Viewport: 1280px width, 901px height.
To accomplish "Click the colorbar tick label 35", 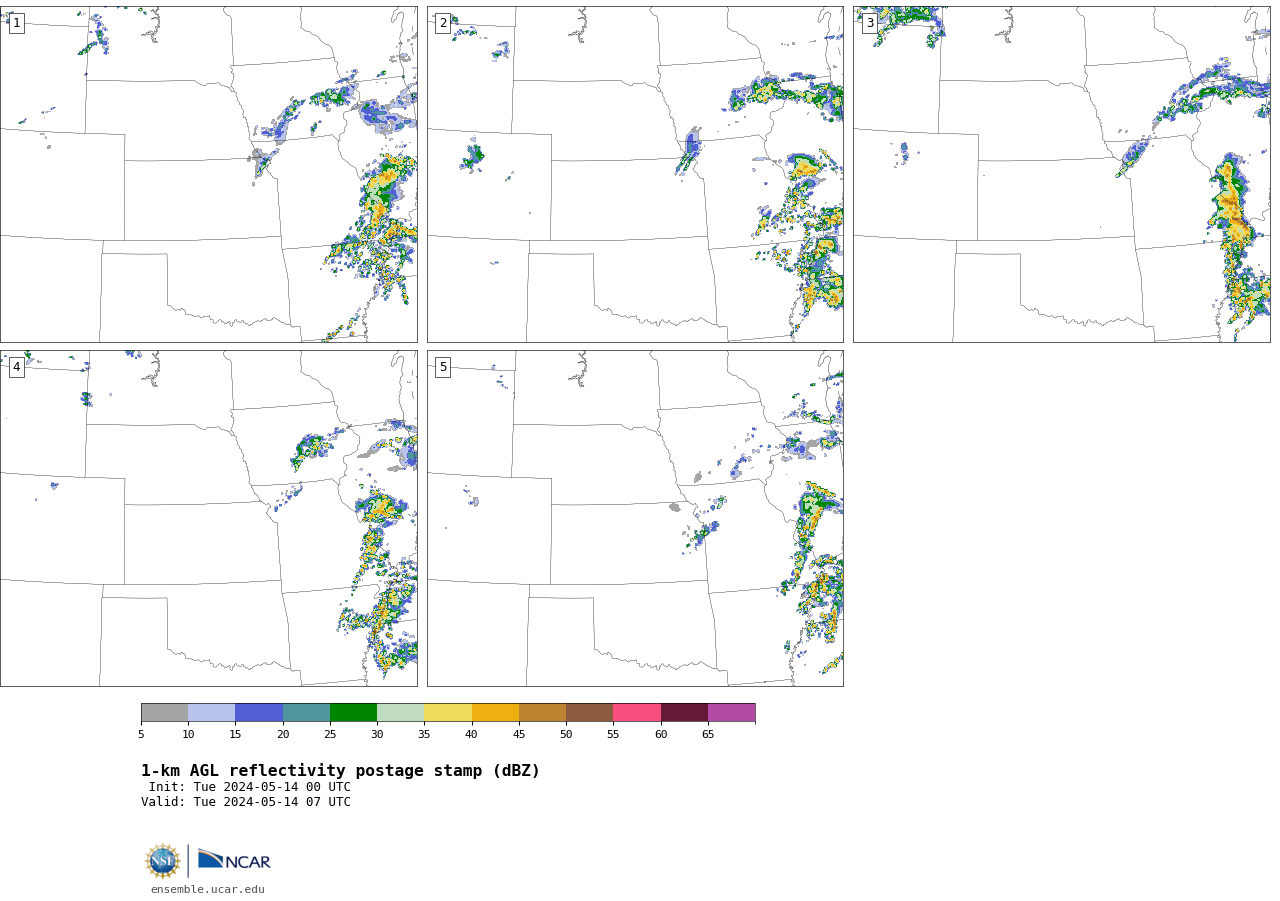I will (x=424, y=735).
